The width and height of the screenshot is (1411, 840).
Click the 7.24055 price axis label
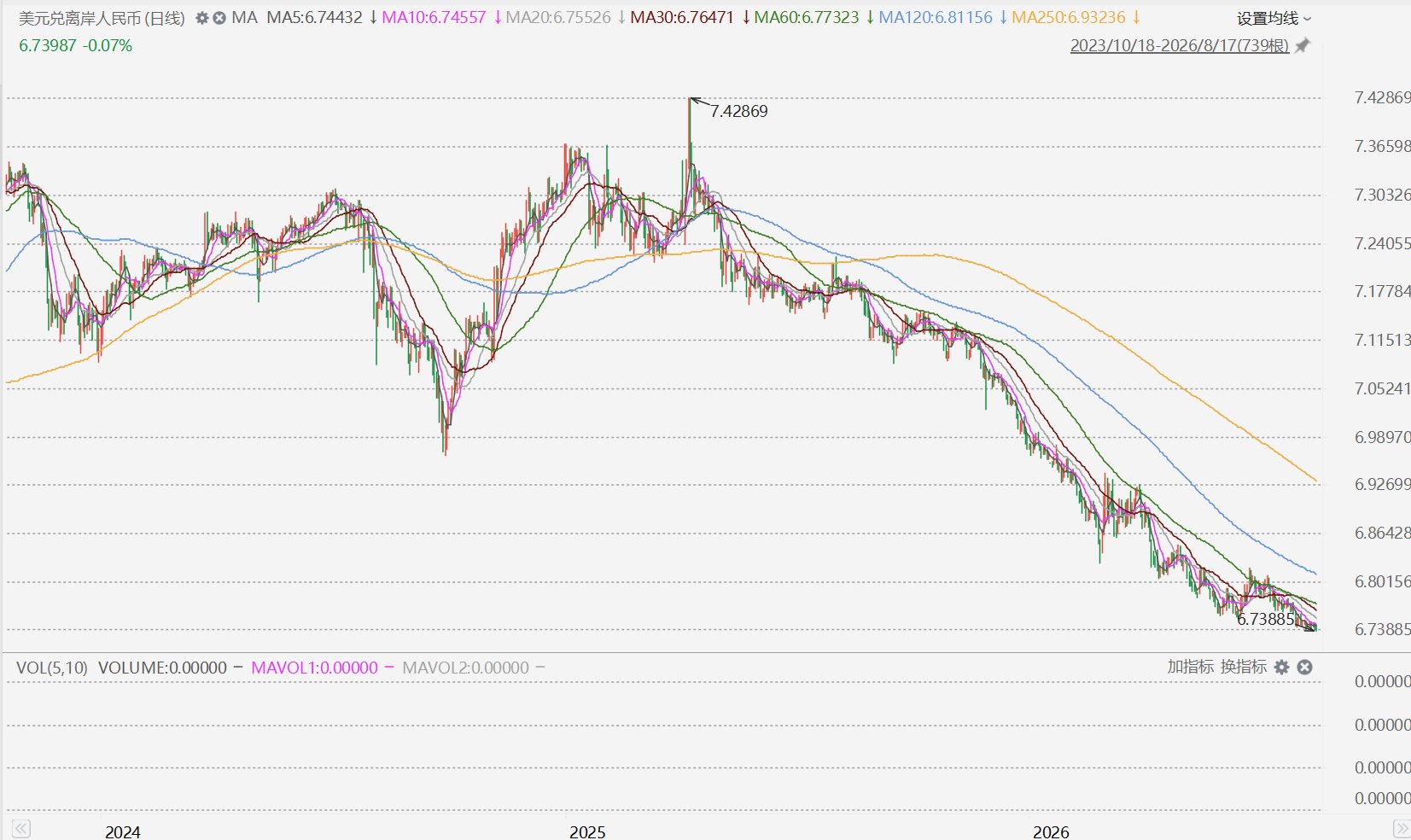[x=1383, y=244]
